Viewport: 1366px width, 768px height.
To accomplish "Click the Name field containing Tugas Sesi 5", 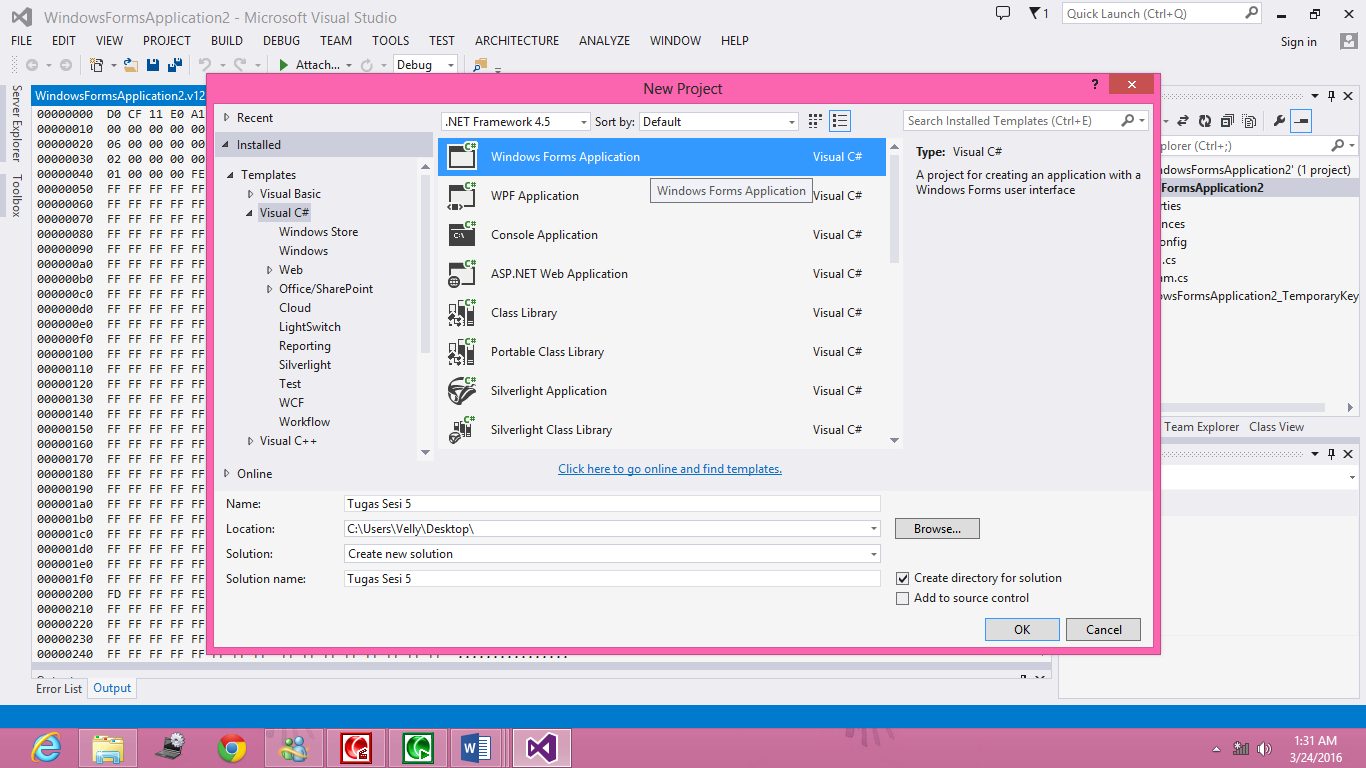I will pos(611,503).
